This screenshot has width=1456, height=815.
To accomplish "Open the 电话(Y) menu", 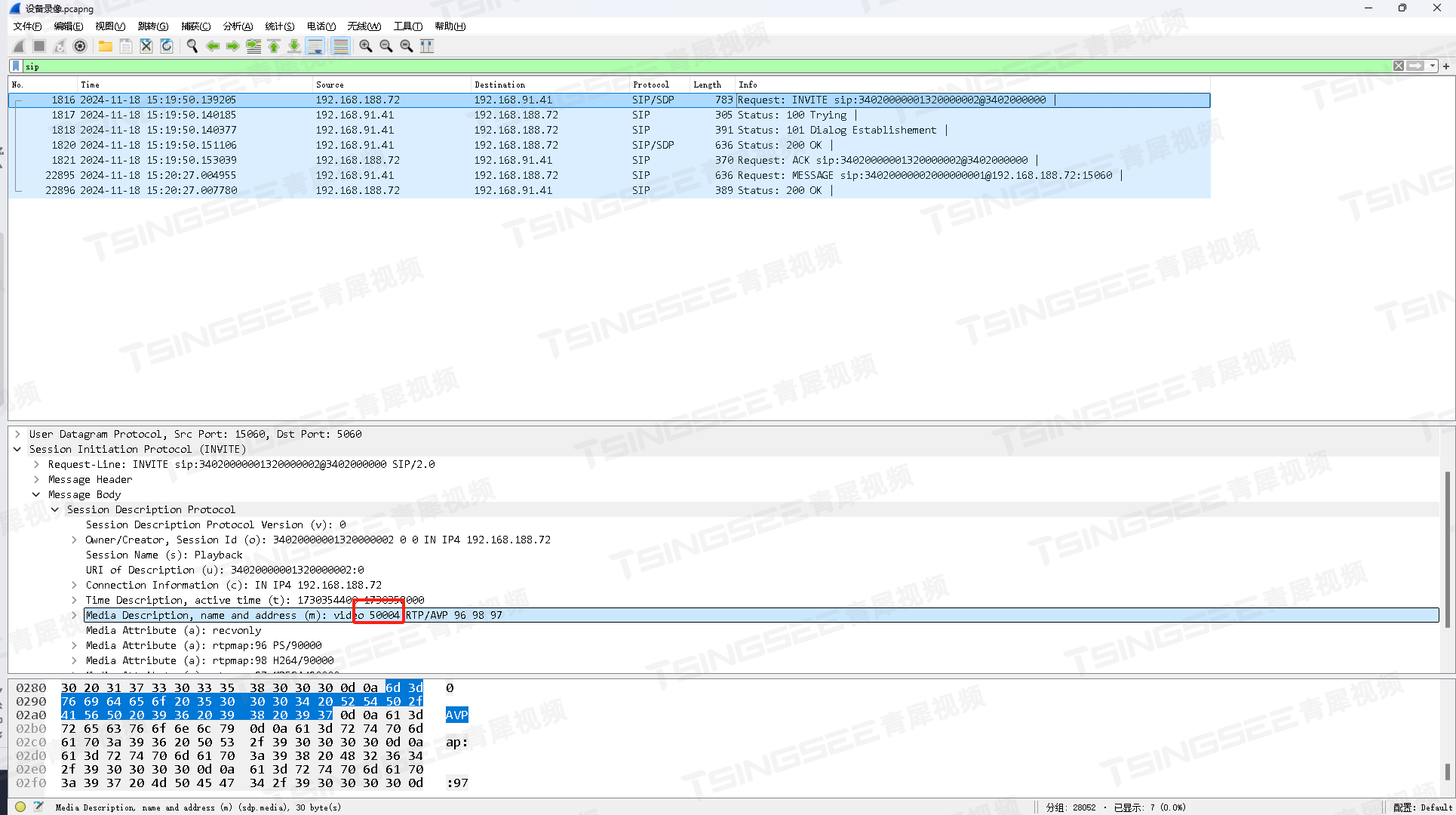I will coord(321,26).
